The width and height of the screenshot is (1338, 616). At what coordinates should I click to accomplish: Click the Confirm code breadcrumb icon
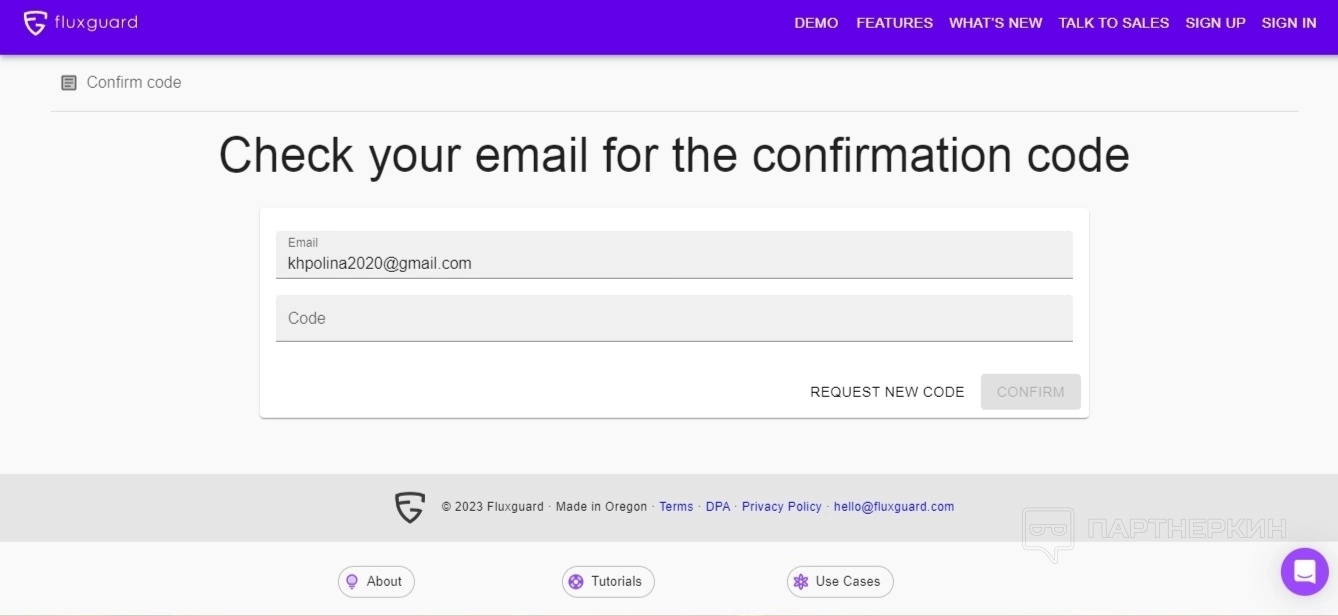click(69, 83)
